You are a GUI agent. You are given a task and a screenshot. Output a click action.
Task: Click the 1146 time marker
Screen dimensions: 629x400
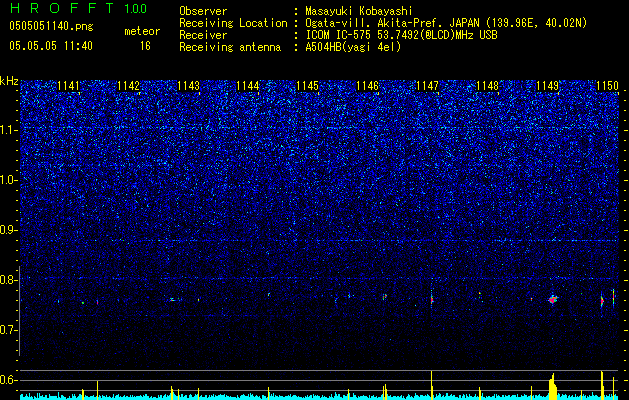[367, 86]
